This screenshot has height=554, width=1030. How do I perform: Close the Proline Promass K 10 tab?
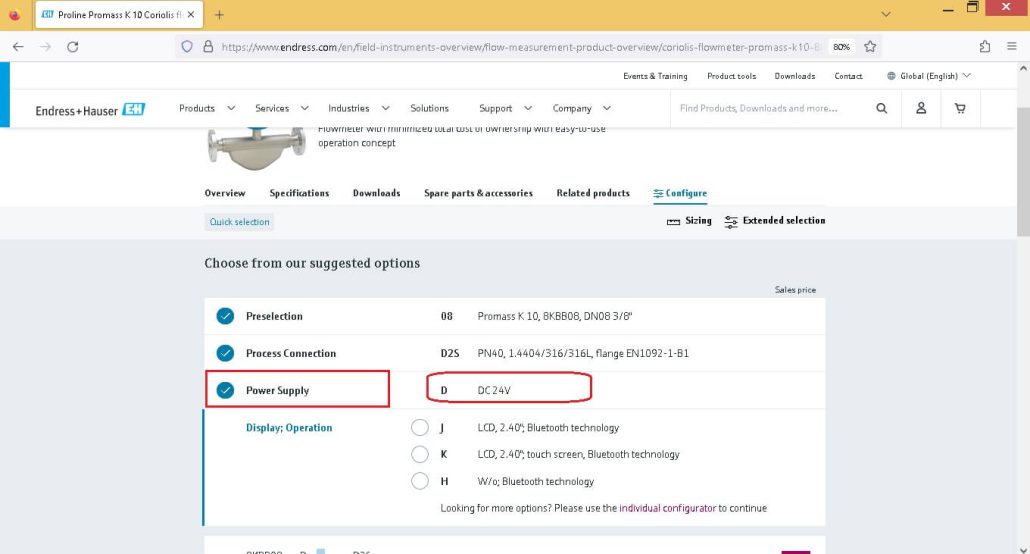[191, 14]
